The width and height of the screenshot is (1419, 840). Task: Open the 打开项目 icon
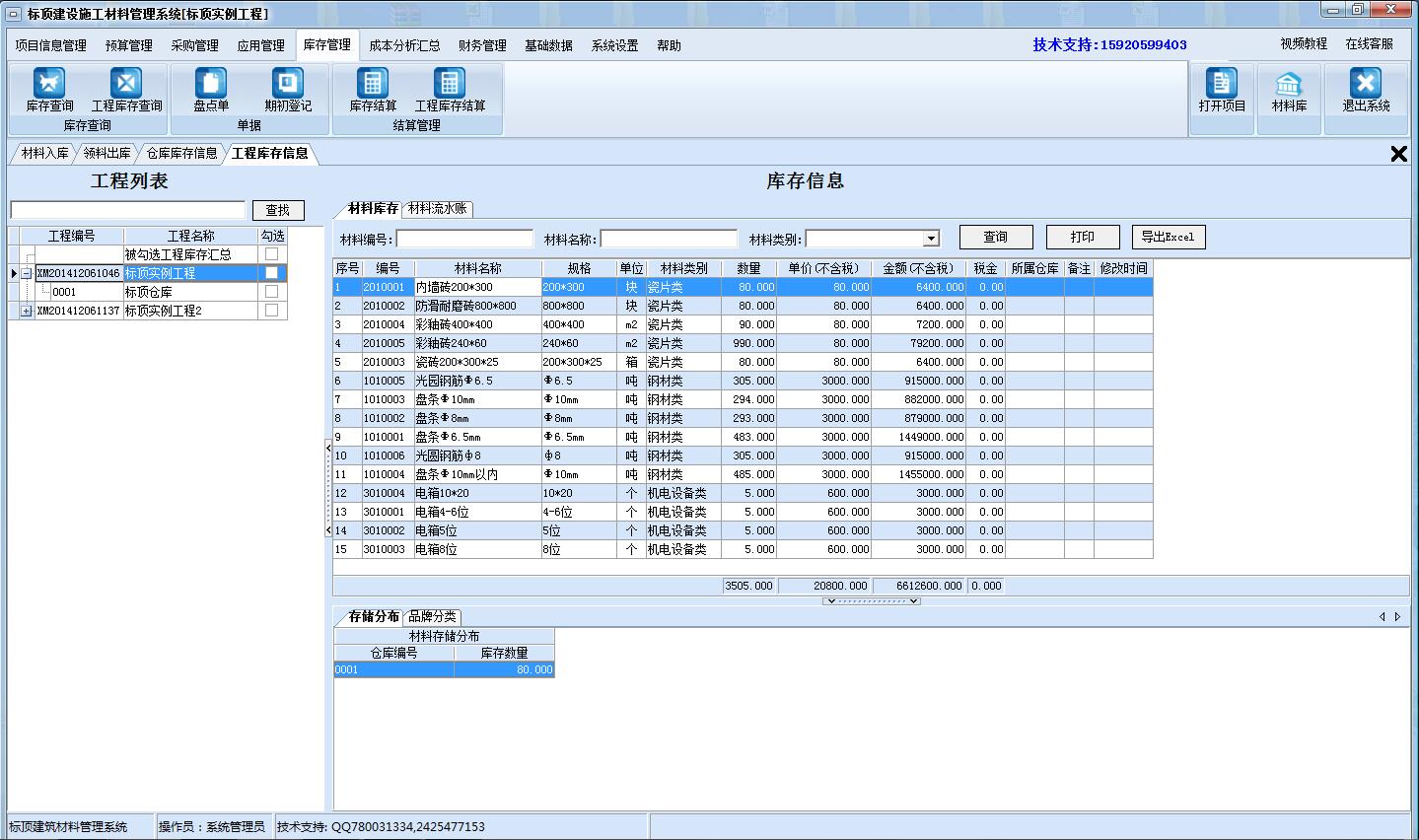pyautogui.click(x=1222, y=96)
